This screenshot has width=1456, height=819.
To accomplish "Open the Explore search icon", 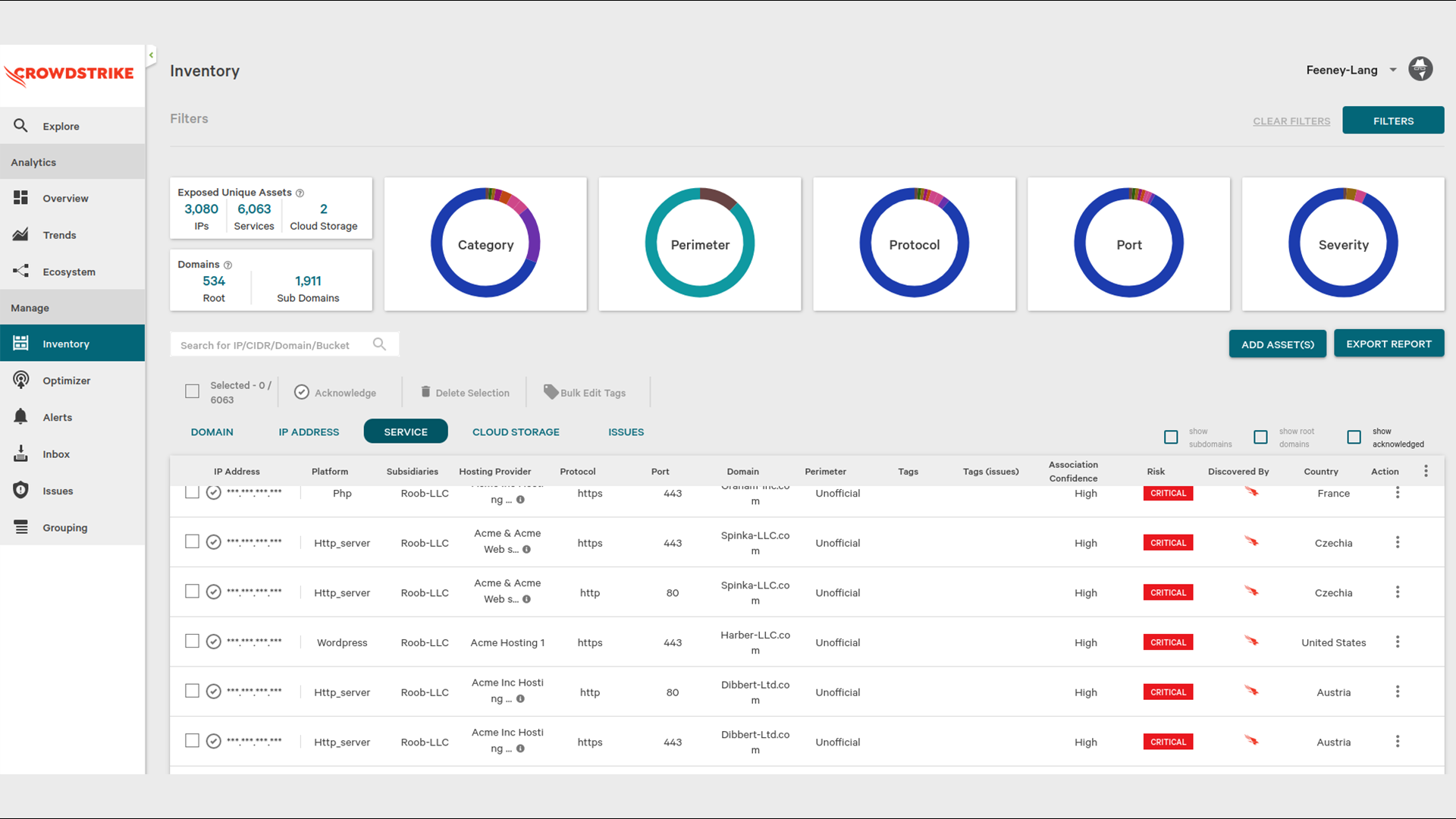I will pyautogui.click(x=20, y=126).
